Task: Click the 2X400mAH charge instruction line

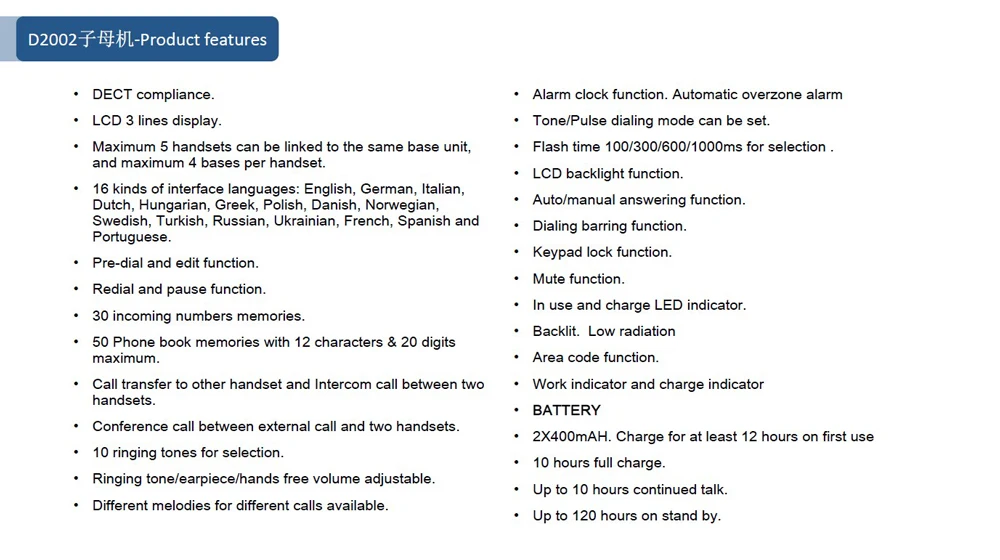Action: coord(703,436)
